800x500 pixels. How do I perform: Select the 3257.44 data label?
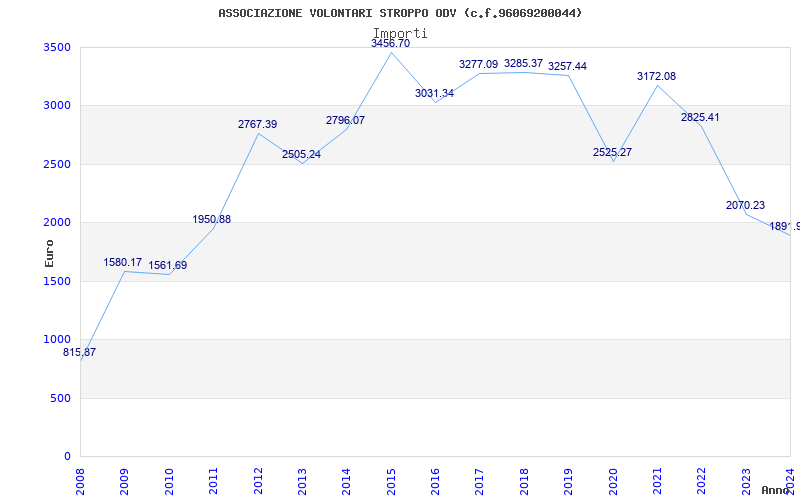click(x=567, y=66)
